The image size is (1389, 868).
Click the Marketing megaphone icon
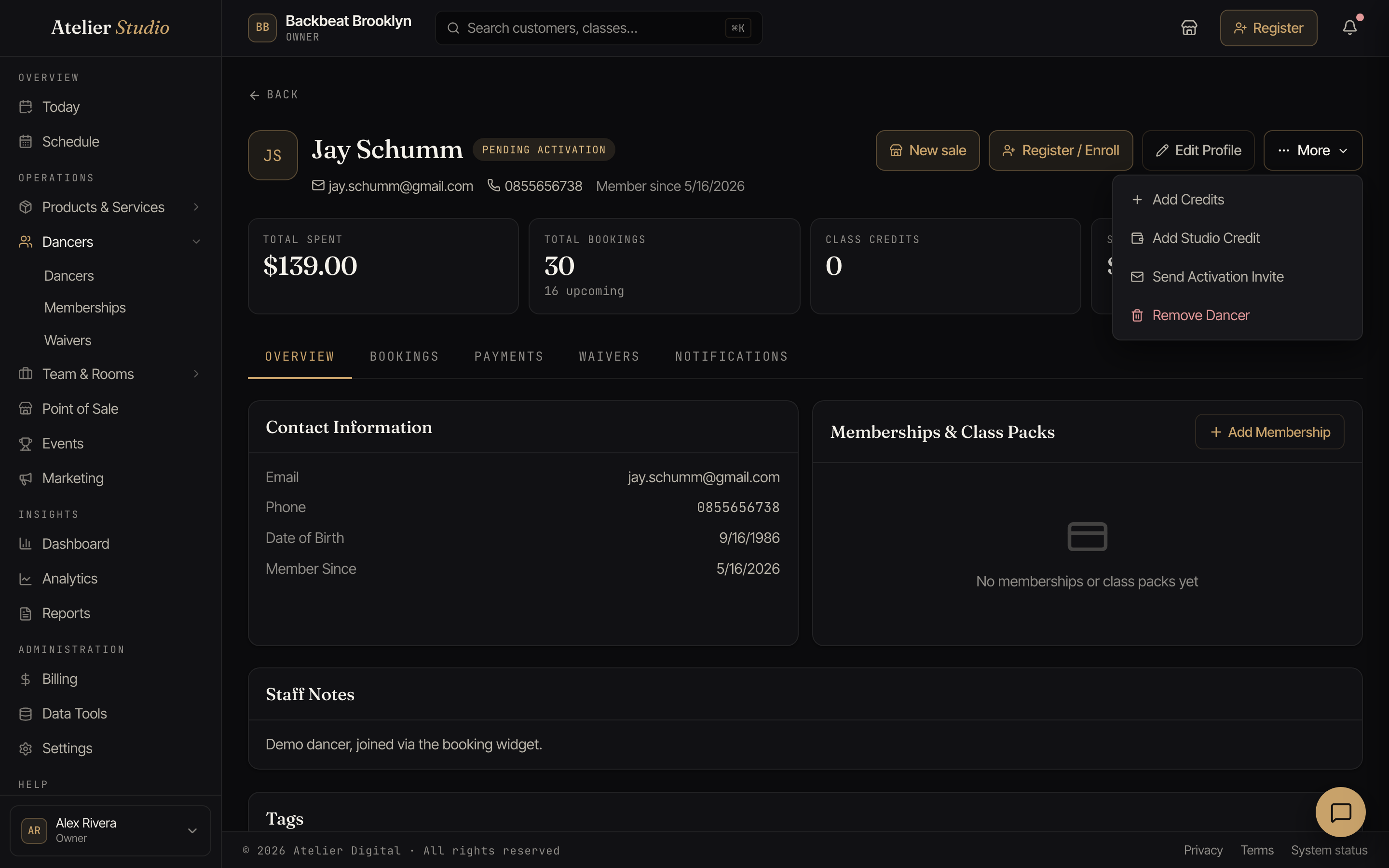25,478
